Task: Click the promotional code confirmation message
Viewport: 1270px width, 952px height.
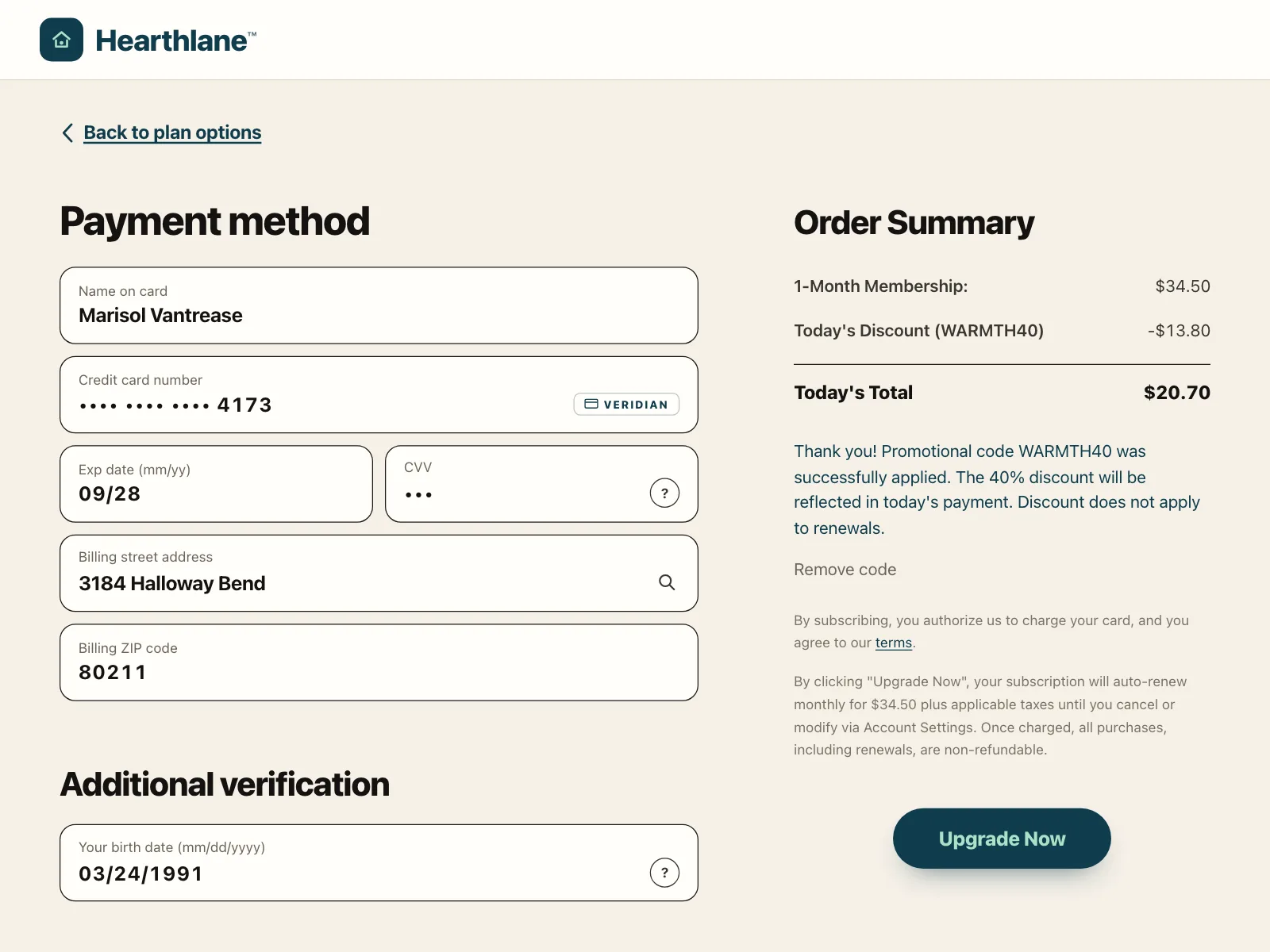Action: tap(997, 489)
